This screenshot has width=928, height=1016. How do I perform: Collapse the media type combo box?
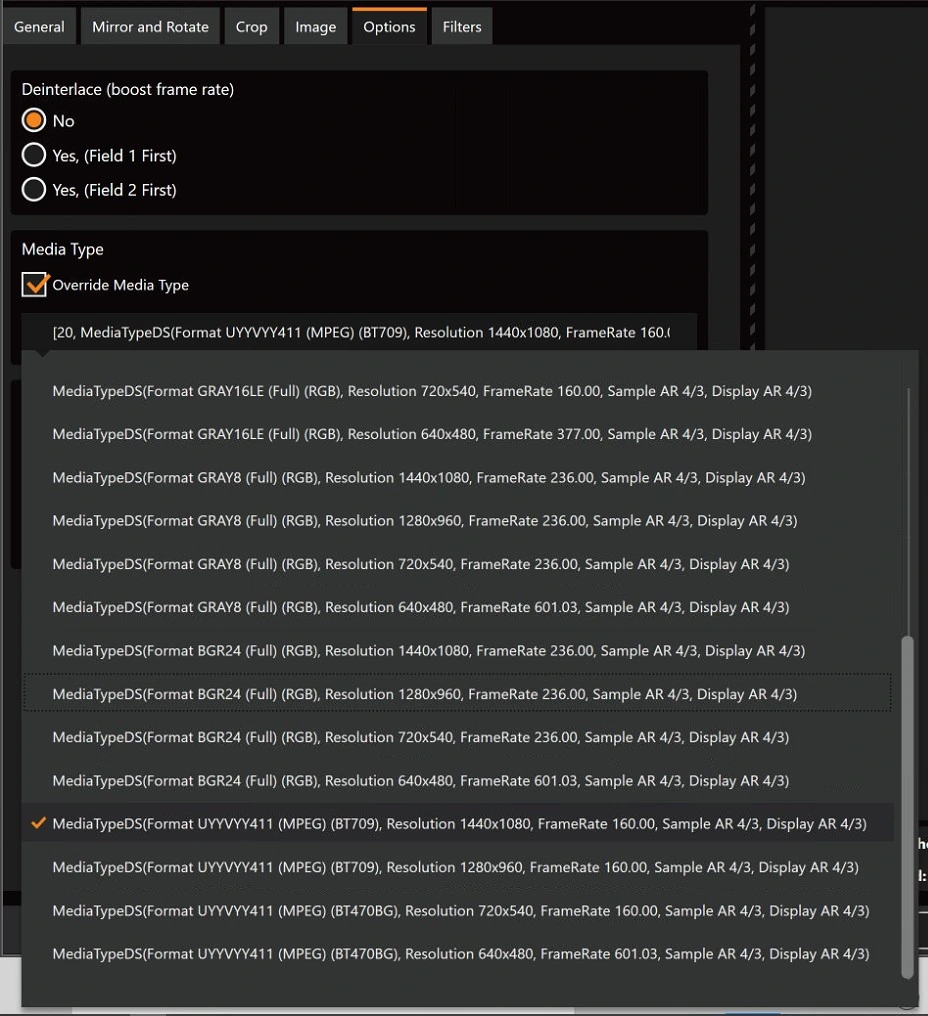(x=359, y=332)
